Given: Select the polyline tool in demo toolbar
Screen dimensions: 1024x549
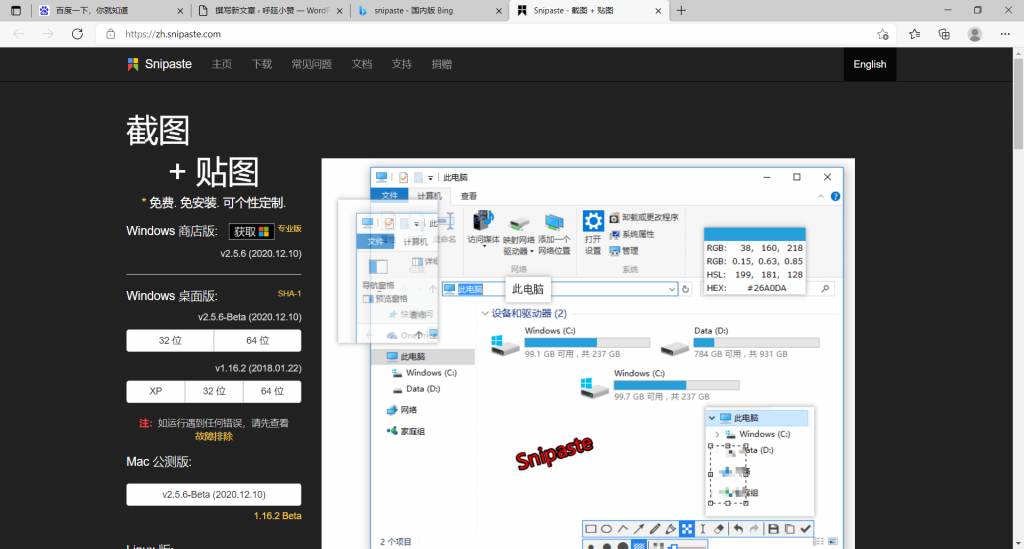Looking at the screenshot, I should tap(623, 529).
